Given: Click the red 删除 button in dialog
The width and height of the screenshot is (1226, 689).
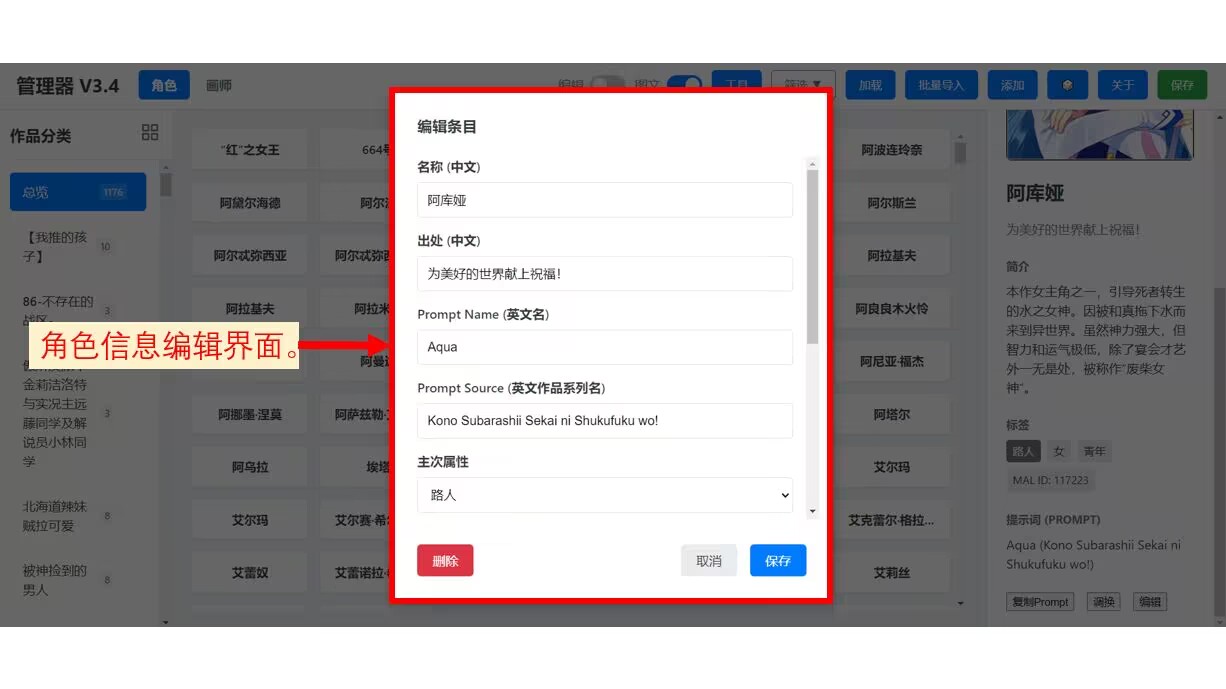Looking at the screenshot, I should 445,561.
